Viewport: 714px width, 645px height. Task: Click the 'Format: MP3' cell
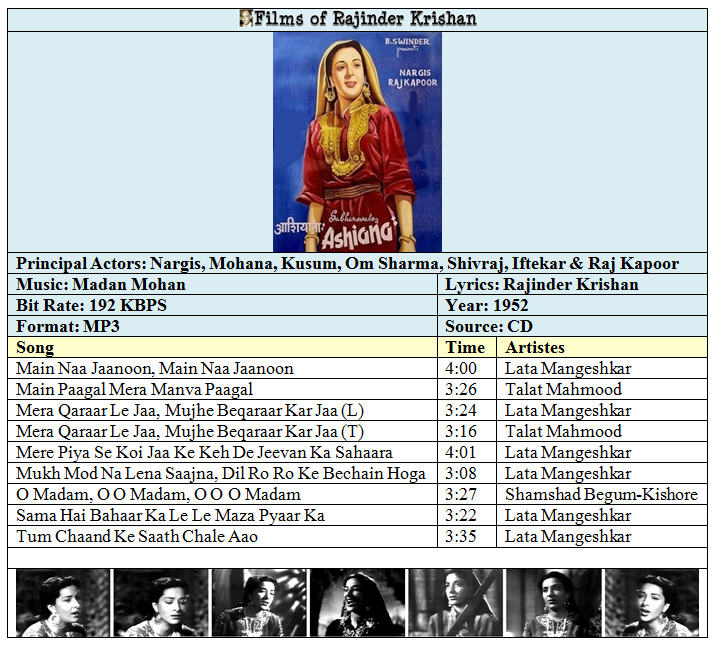pyautogui.click(x=222, y=326)
